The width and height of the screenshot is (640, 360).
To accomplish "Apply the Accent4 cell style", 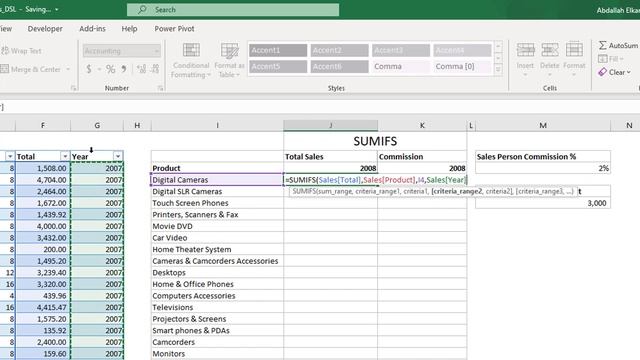I will pyautogui.click(x=462, y=51).
